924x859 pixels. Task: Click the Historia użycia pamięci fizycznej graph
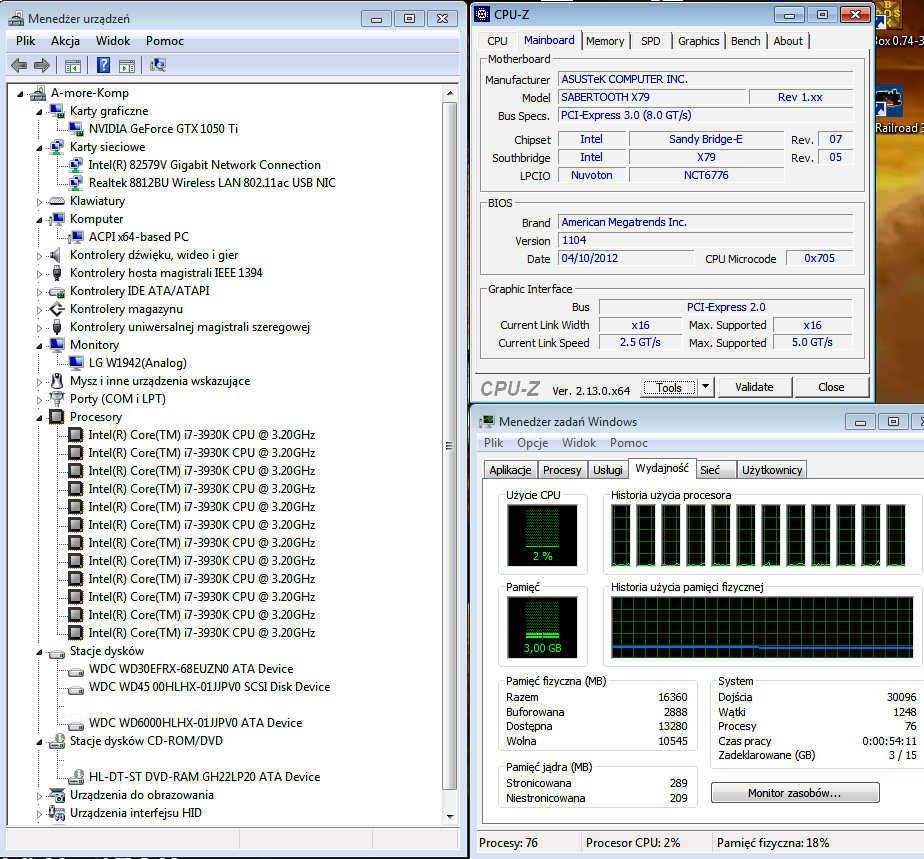coord(762,627)
